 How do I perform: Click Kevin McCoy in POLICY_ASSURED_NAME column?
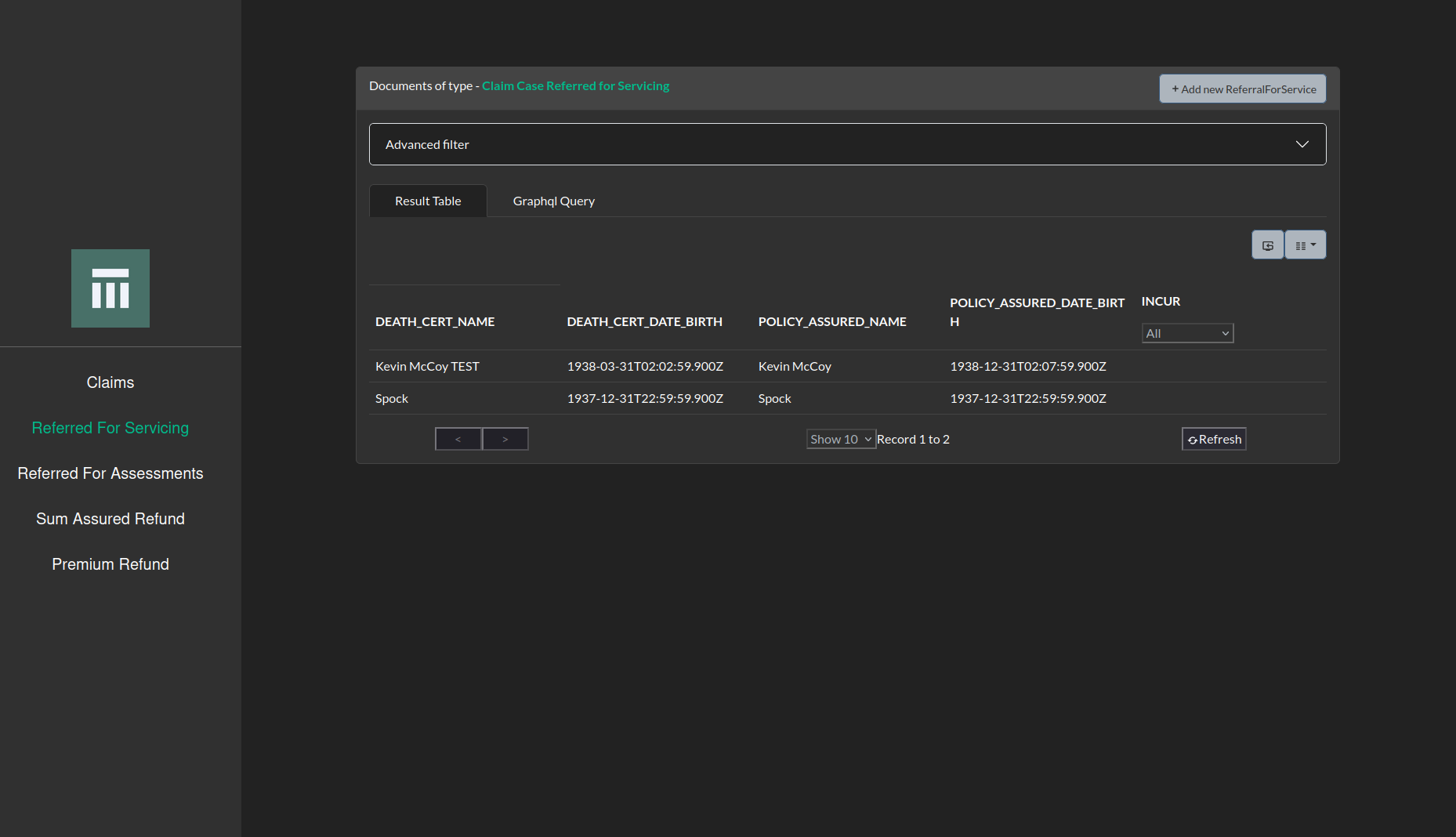(x=795, y=366)
